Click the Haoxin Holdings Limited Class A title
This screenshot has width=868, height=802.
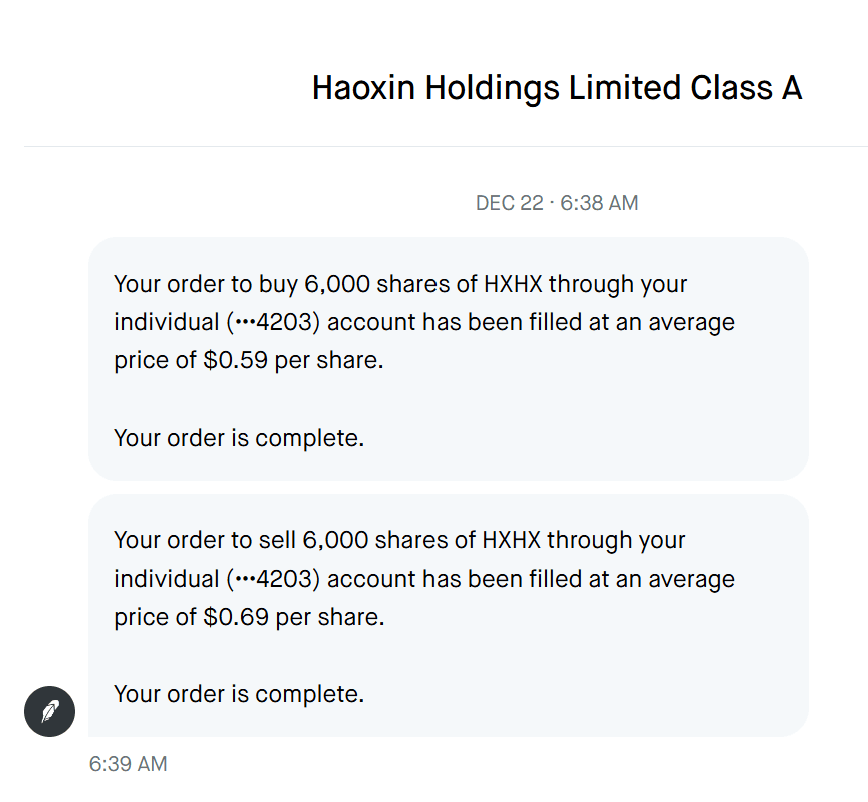tap(556, 88)
